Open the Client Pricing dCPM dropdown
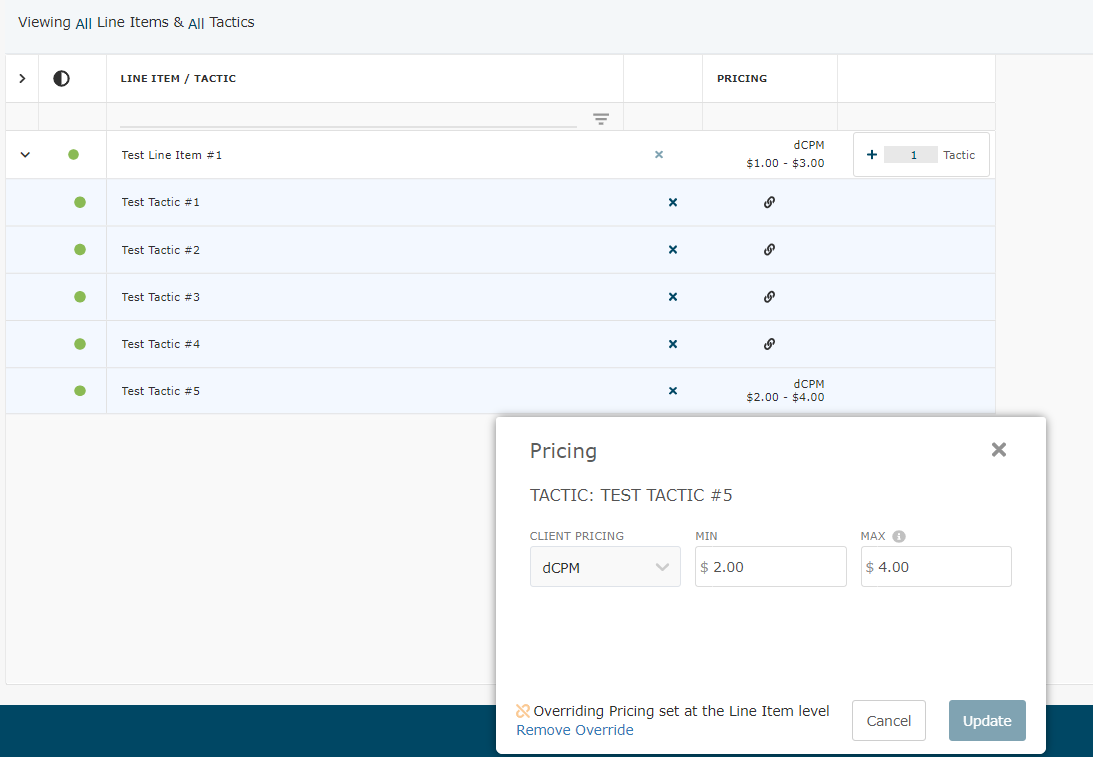1093x757 pixels. pos(605,567)
